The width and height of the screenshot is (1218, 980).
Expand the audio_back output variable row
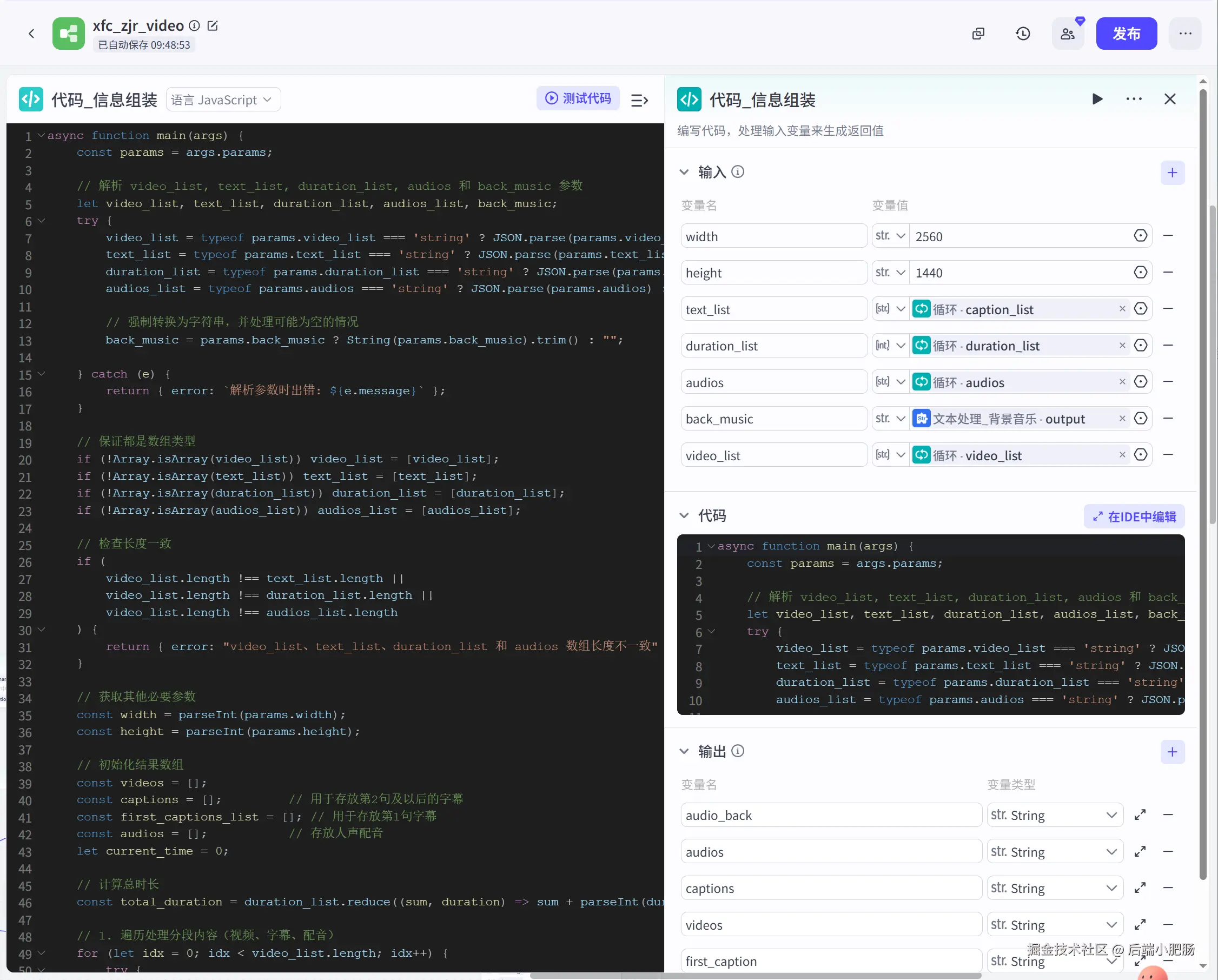pos(1140,815)
